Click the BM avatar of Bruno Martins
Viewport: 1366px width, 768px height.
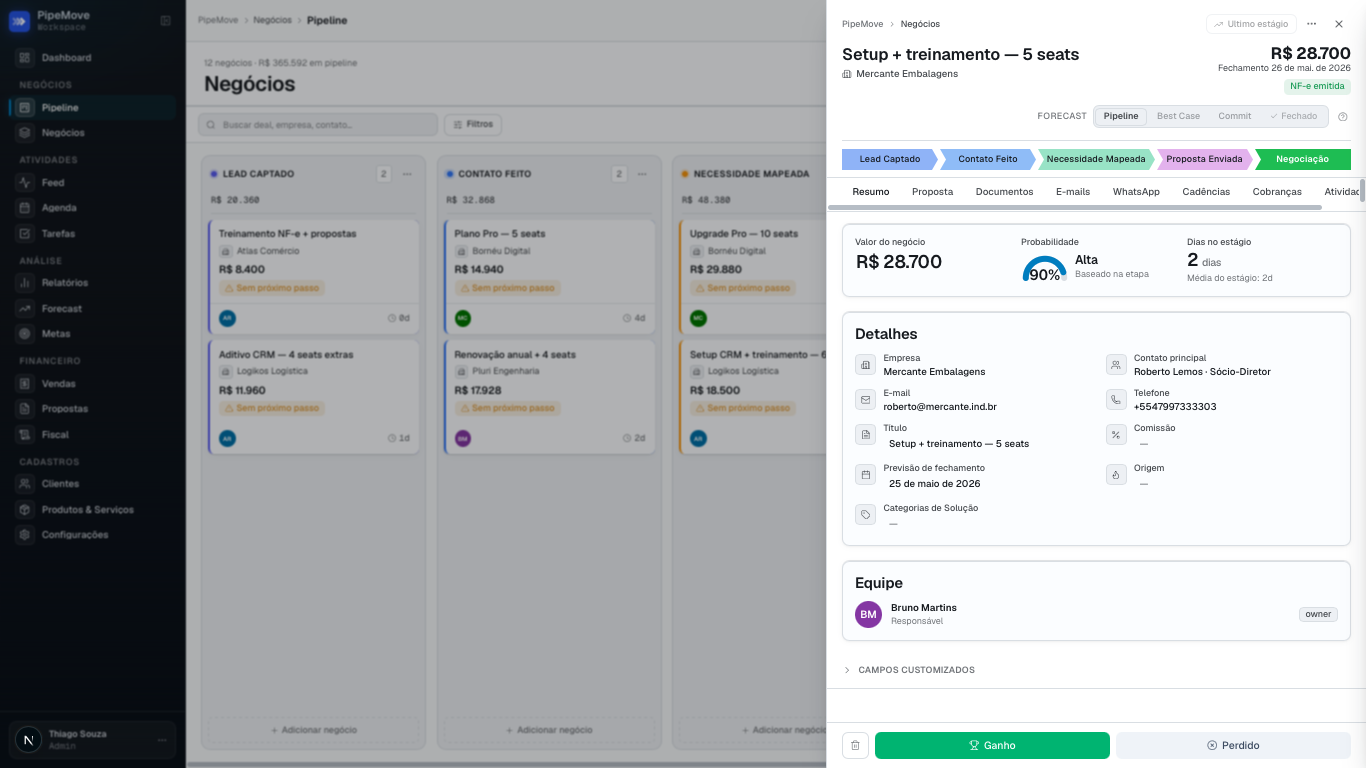point(868,614)
